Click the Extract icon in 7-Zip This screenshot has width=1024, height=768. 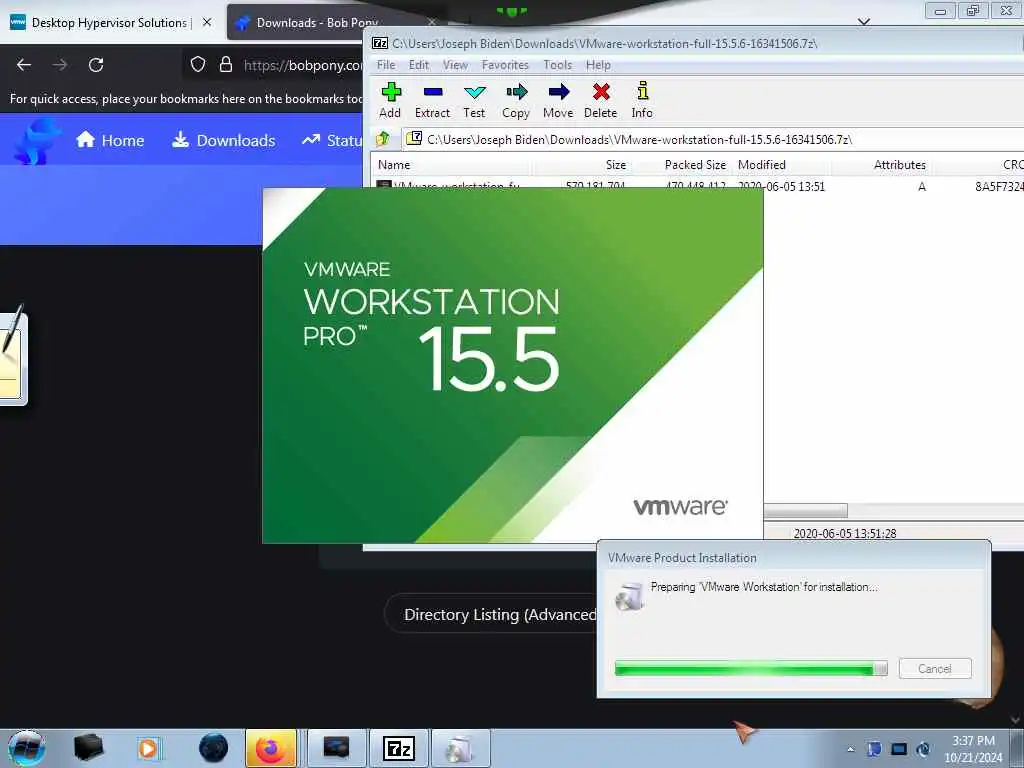pos(432,100)
